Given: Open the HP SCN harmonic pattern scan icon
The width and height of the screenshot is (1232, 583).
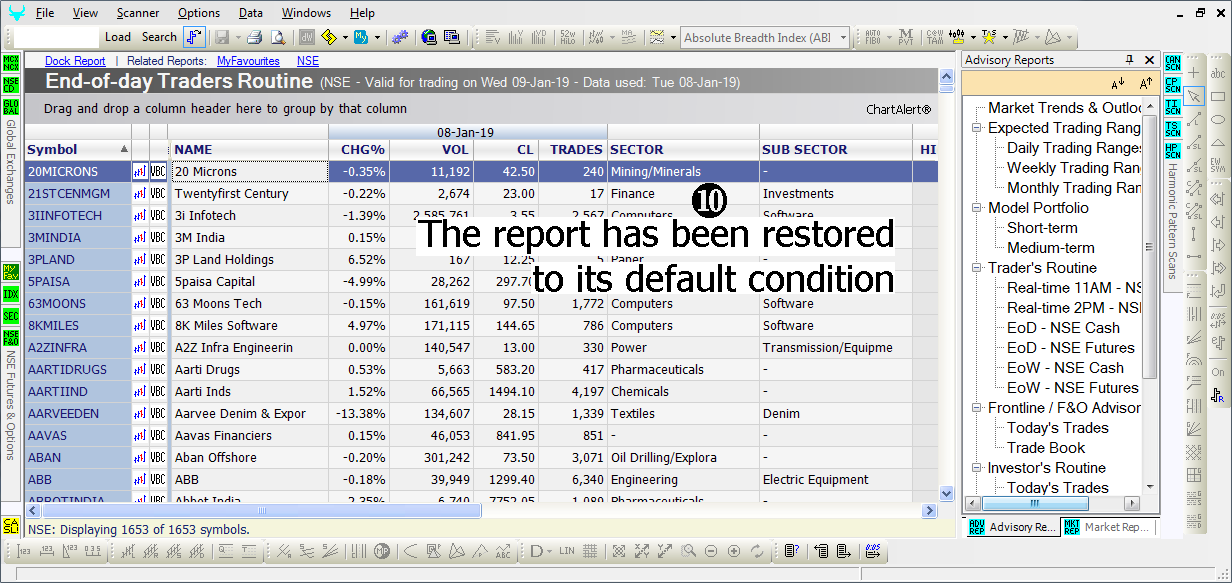Looking at the screenshot, I should click(x=1173, y=151).
